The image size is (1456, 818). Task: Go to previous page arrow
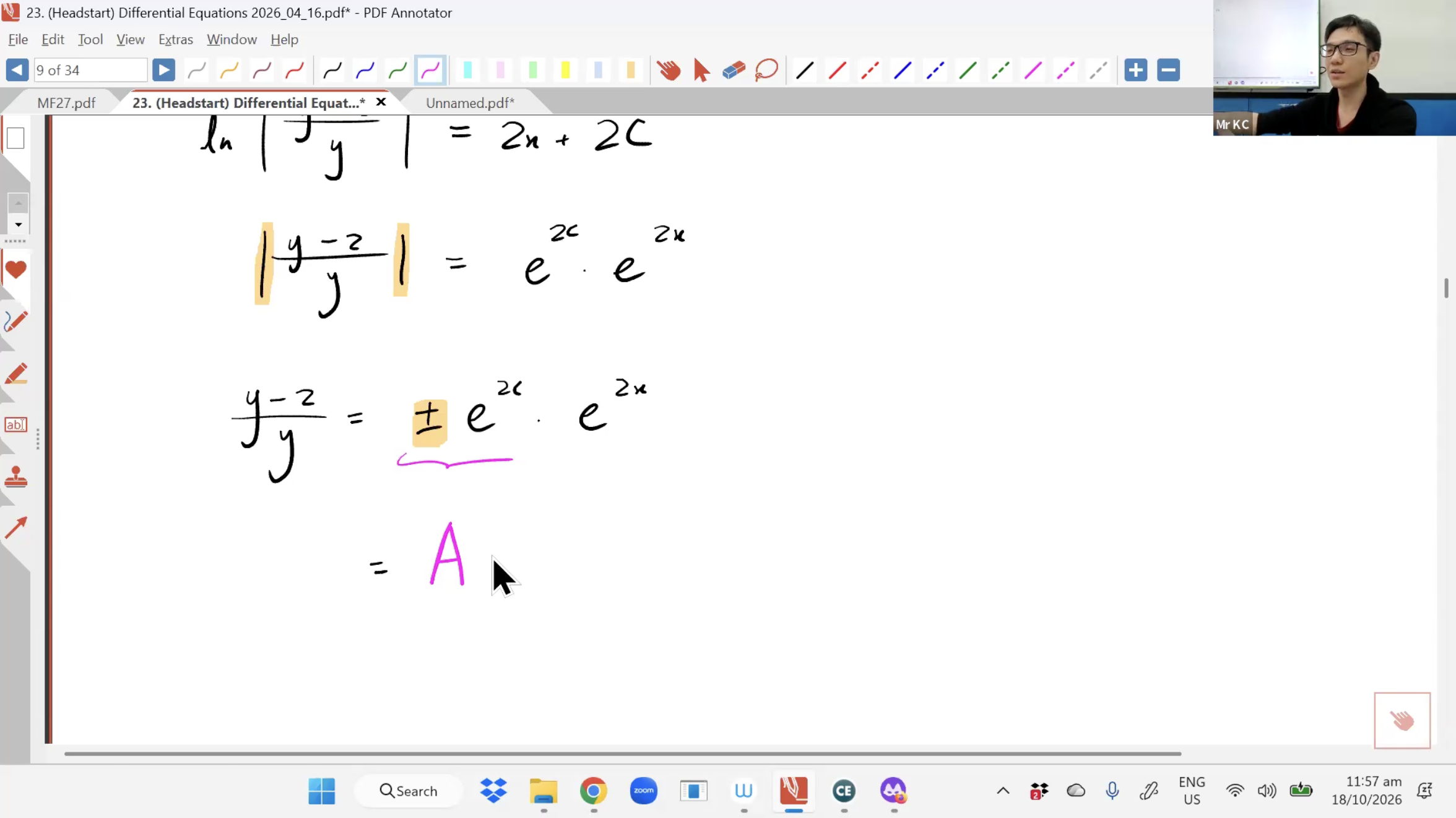[x=17, y=70]
